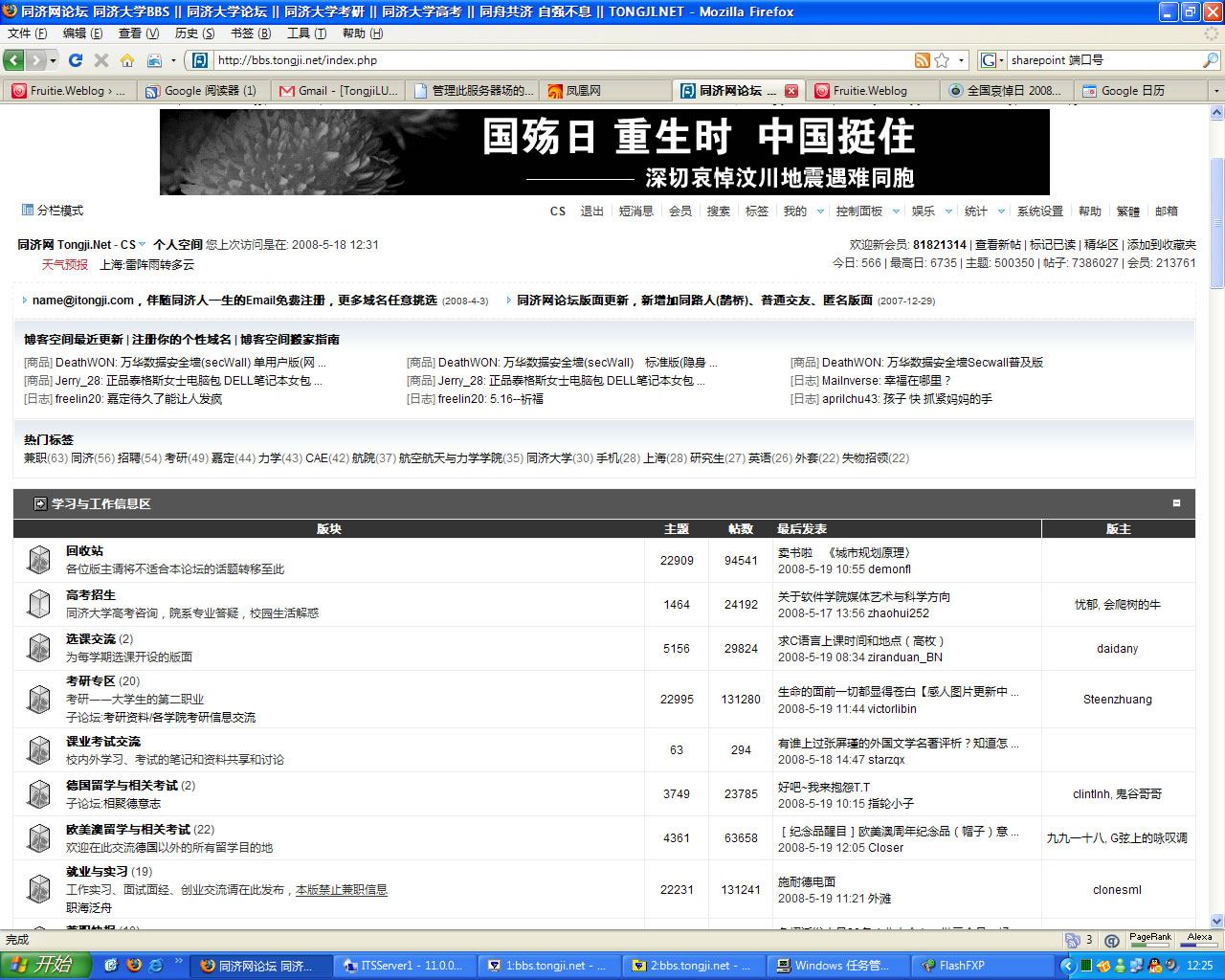Open the search engine selector dropdown
Viewport: 1225px width, 980px height.
(x=992, y=60)
